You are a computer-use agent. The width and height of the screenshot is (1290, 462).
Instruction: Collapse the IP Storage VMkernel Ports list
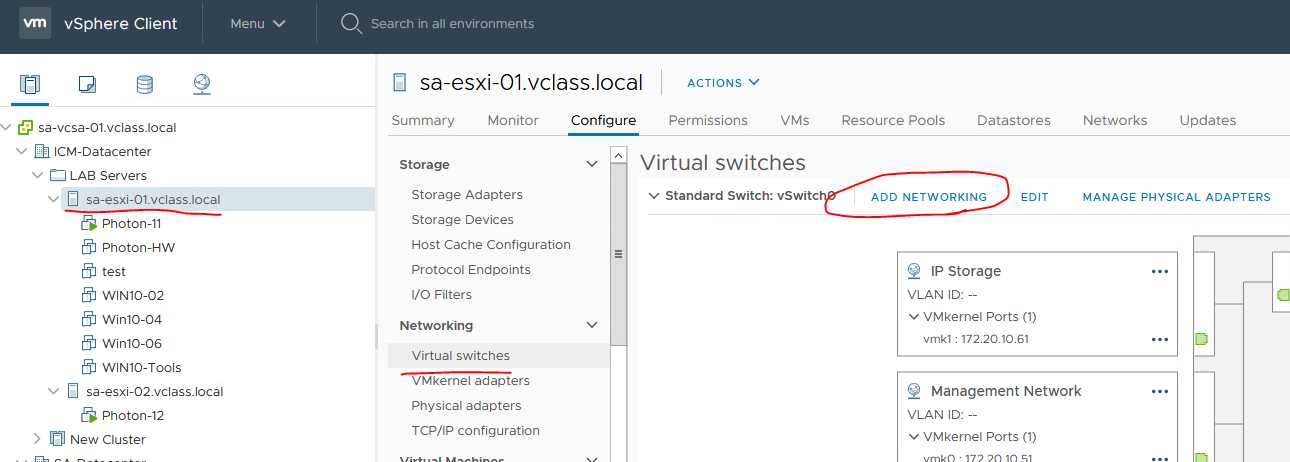[x=914, y=317]
